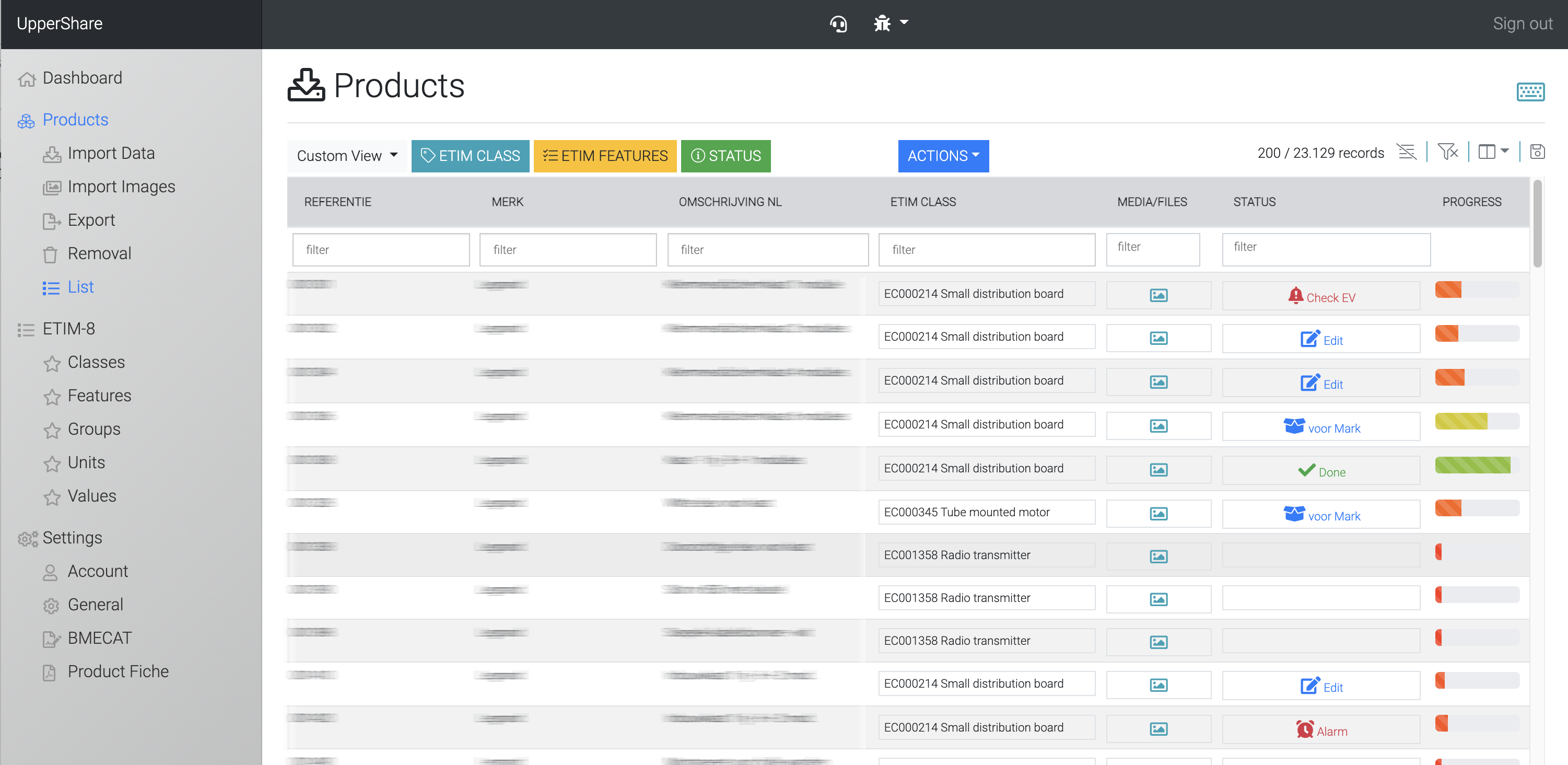Open Import Images in sidebar

click(x=121, y=187)
